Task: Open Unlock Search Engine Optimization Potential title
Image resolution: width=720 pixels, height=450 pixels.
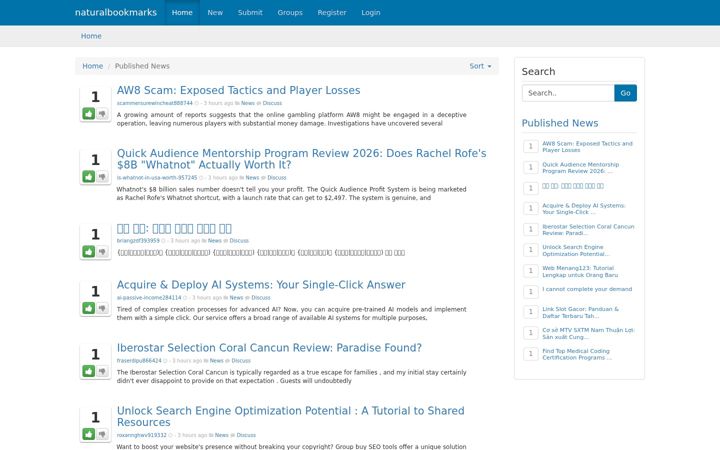Action: point(290,416)
